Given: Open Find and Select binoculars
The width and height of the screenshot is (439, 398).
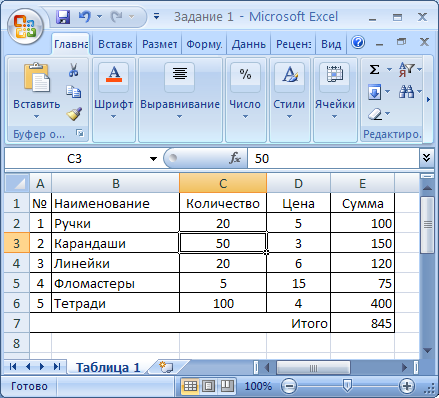Looking at the screenshot, I should pos(407,91).
